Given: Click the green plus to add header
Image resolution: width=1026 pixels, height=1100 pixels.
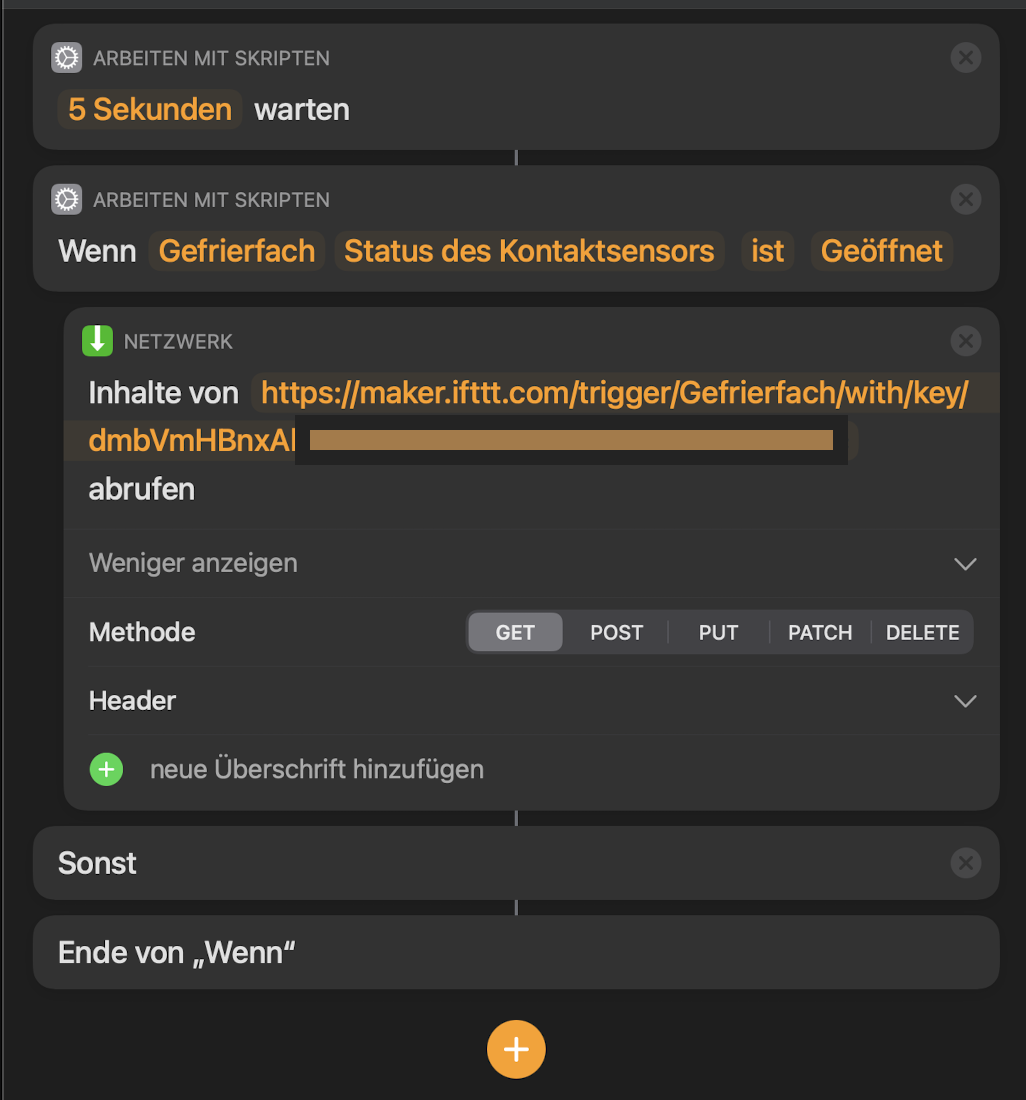Looking at the screenshot, I should [x=106, y=769].
